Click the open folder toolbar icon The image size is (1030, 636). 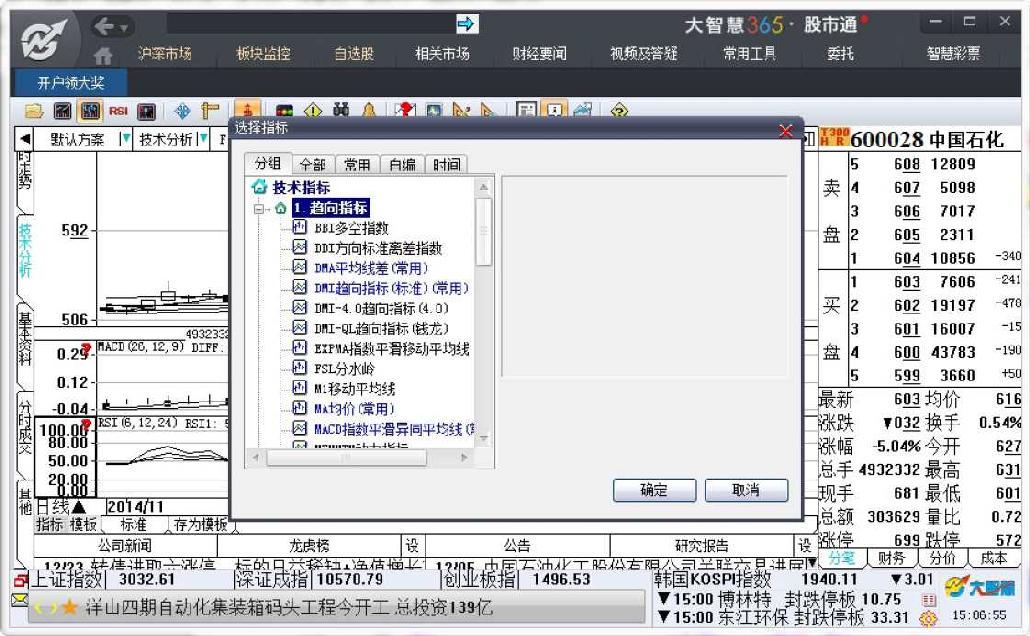tap(34, 110)
